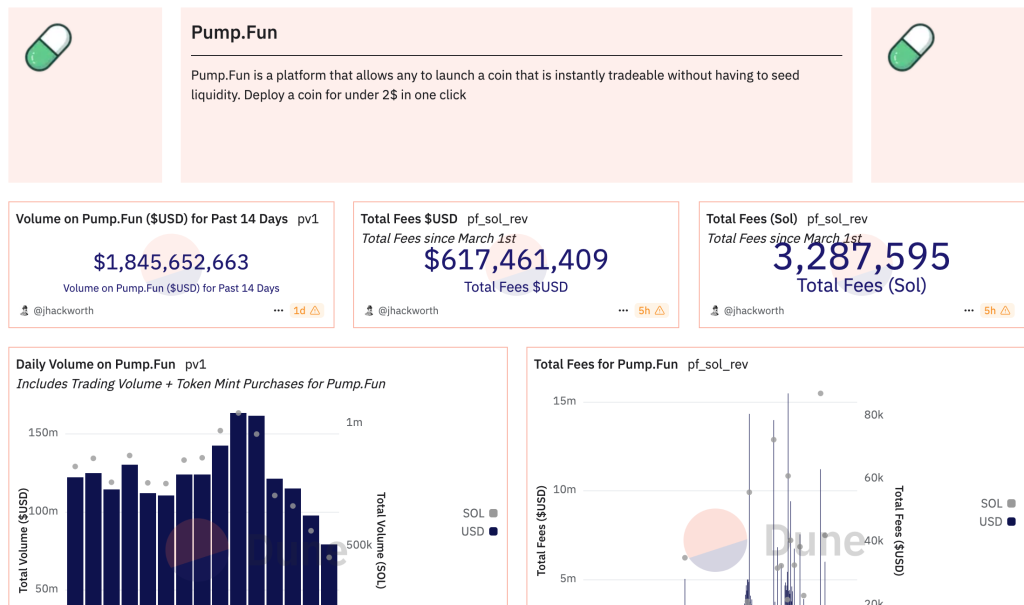
Task: Click the 1d stale-data warning badge on the Volume card
Action: tap(306, 311)
